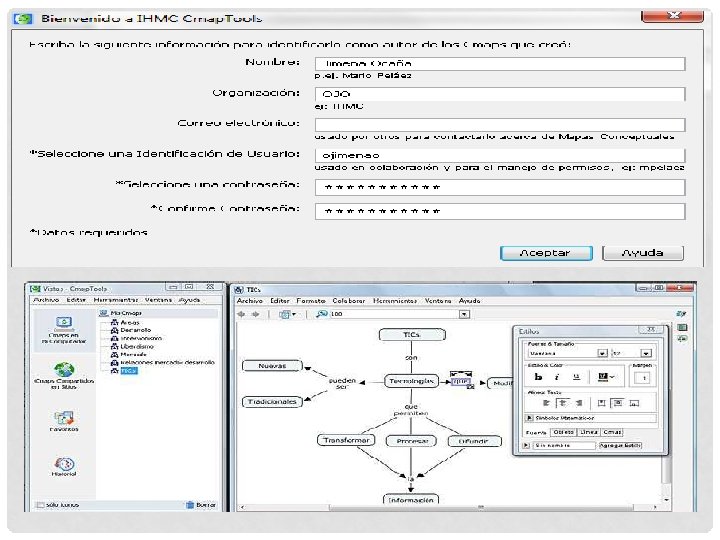Open Herramientas menu in Vistas window

pos(116,300)
